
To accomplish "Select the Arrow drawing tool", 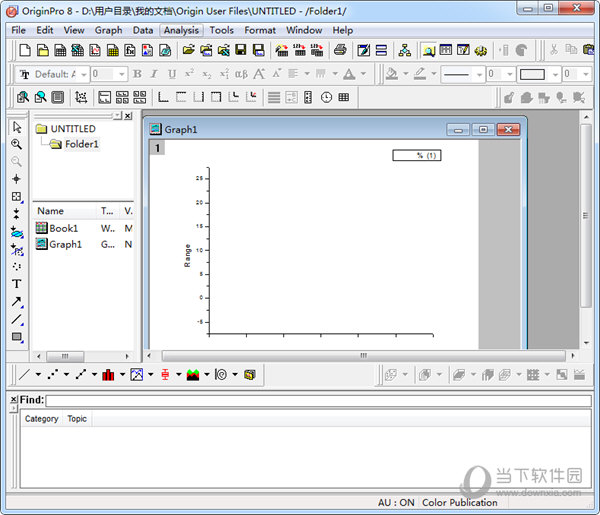I will [x=16, y=302].
